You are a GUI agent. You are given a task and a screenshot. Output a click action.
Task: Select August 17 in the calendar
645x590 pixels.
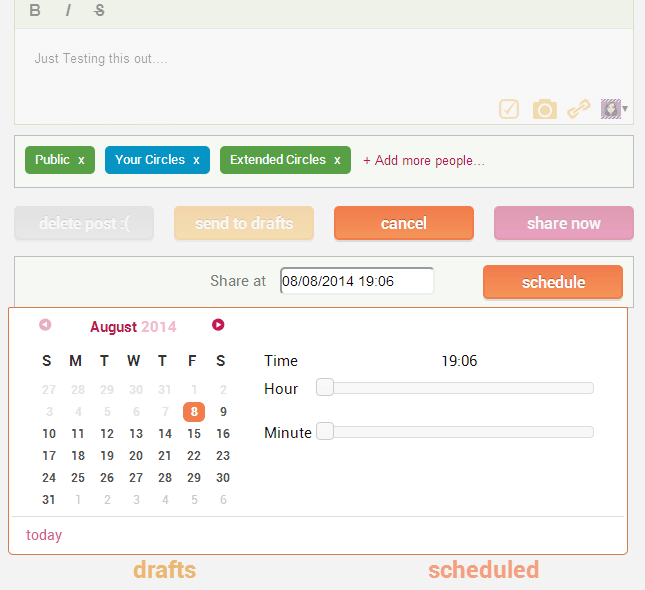[x=49, y=456]
